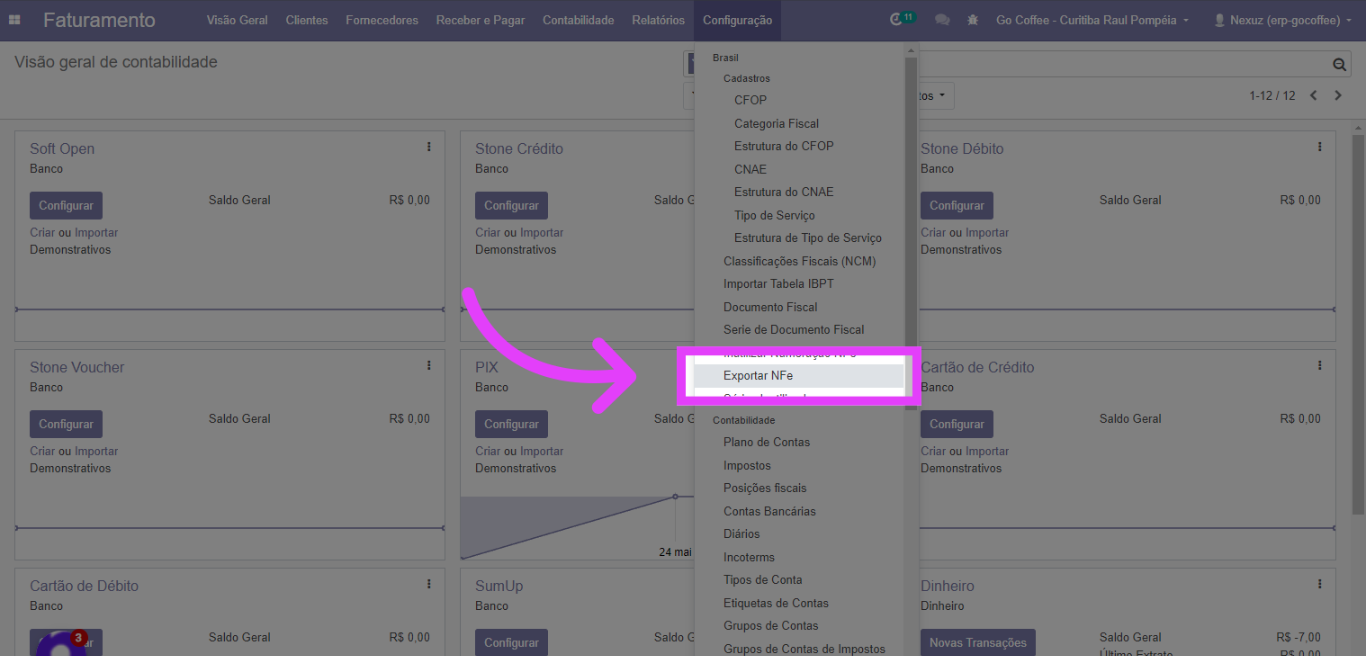Image resolution: width=1366 pixels, height=656 pixels.
Task: Open the activities clock icon with badge
Action: (x=897, y=20)
